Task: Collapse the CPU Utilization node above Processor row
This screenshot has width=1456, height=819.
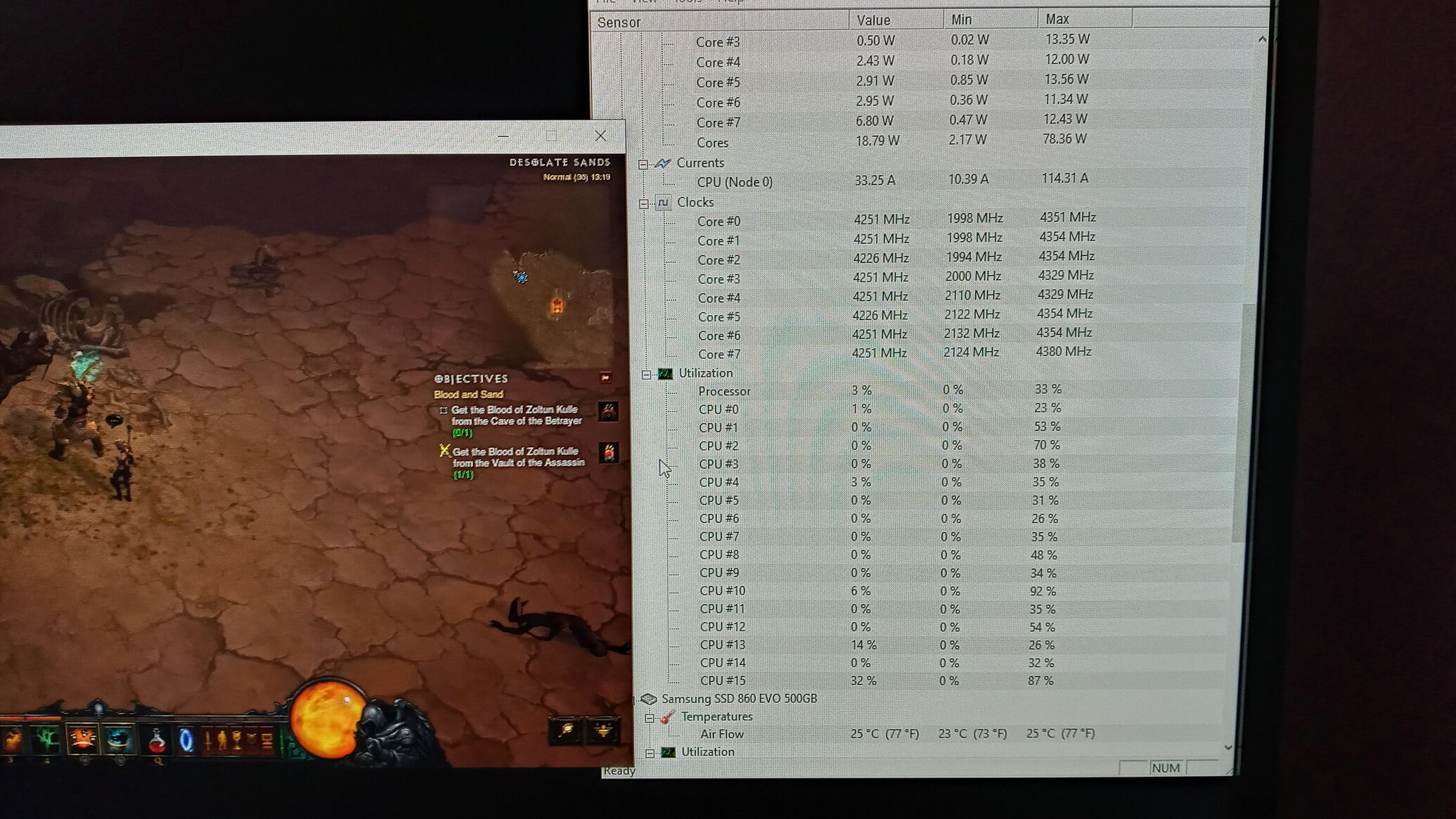Action: point(646,375)
